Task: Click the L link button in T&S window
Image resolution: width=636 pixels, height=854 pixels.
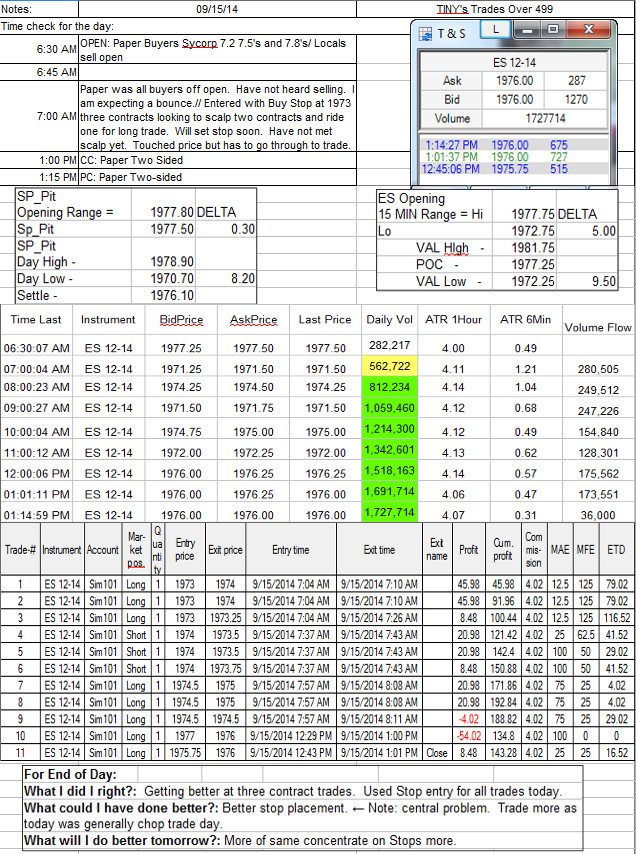Action: click(496, 29)
